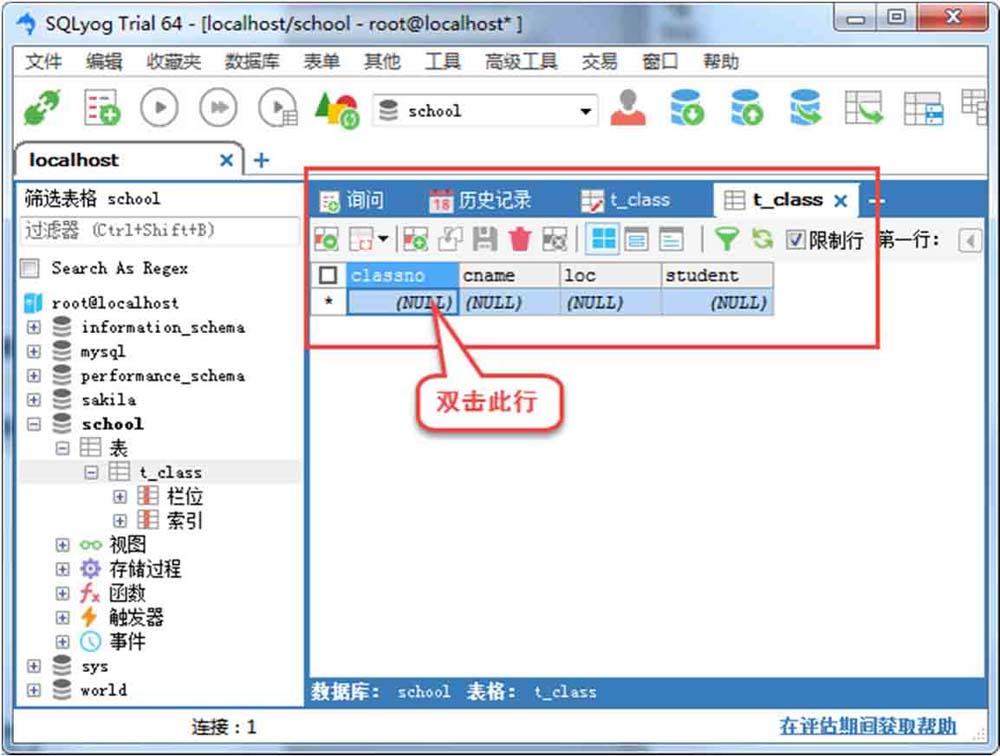Click the table export green-arrow icon
This screenshot has height=756, width=1000.
(x=864, y=107)
